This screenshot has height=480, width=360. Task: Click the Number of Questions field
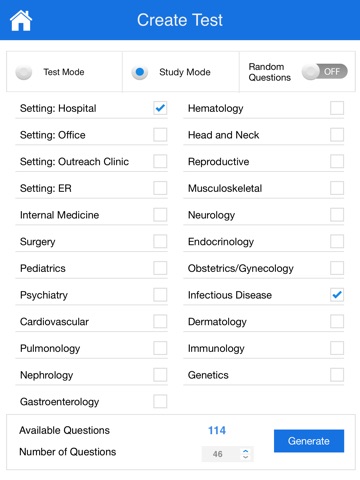coord(228,454)
